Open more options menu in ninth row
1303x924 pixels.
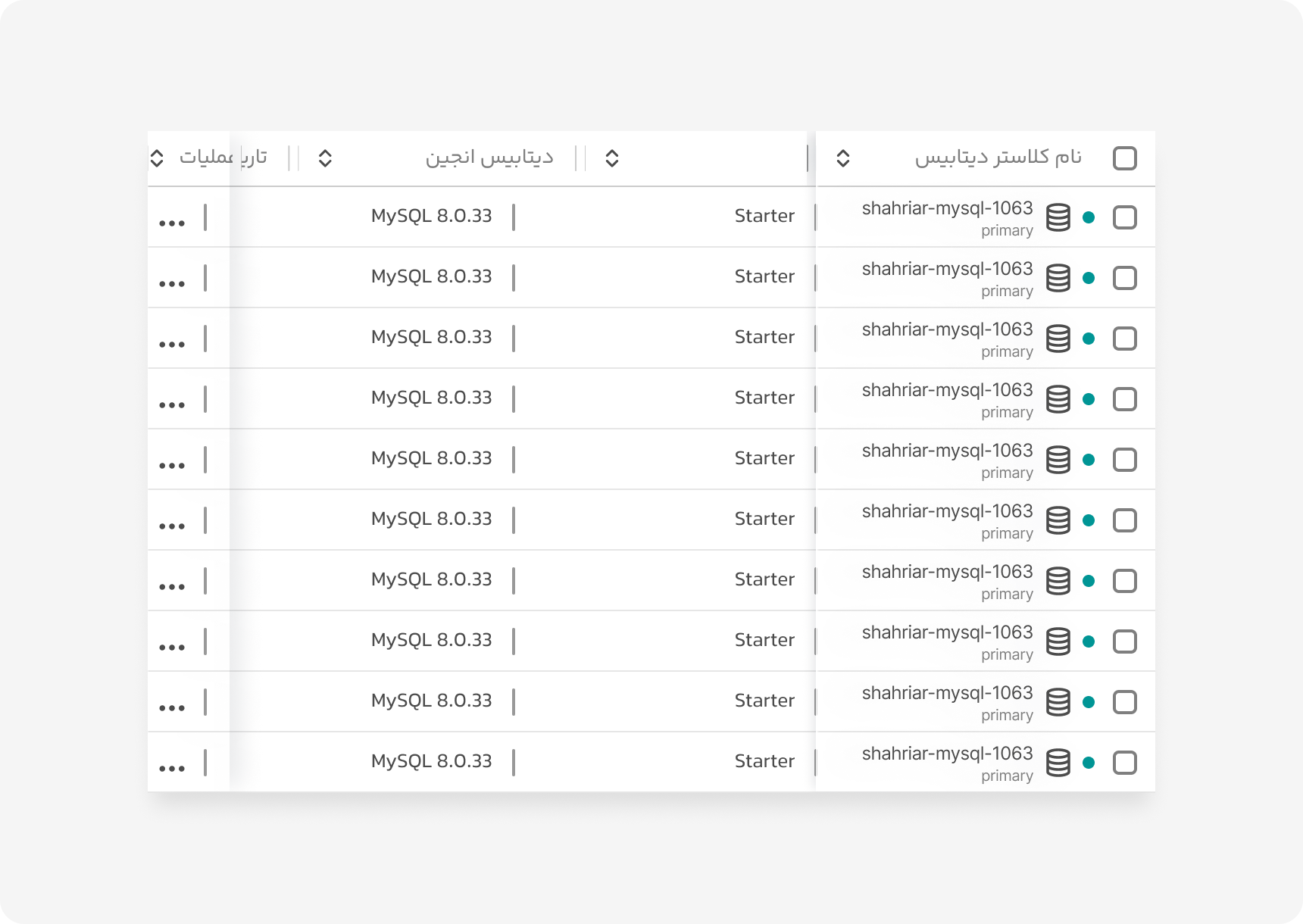pos(172,708)
